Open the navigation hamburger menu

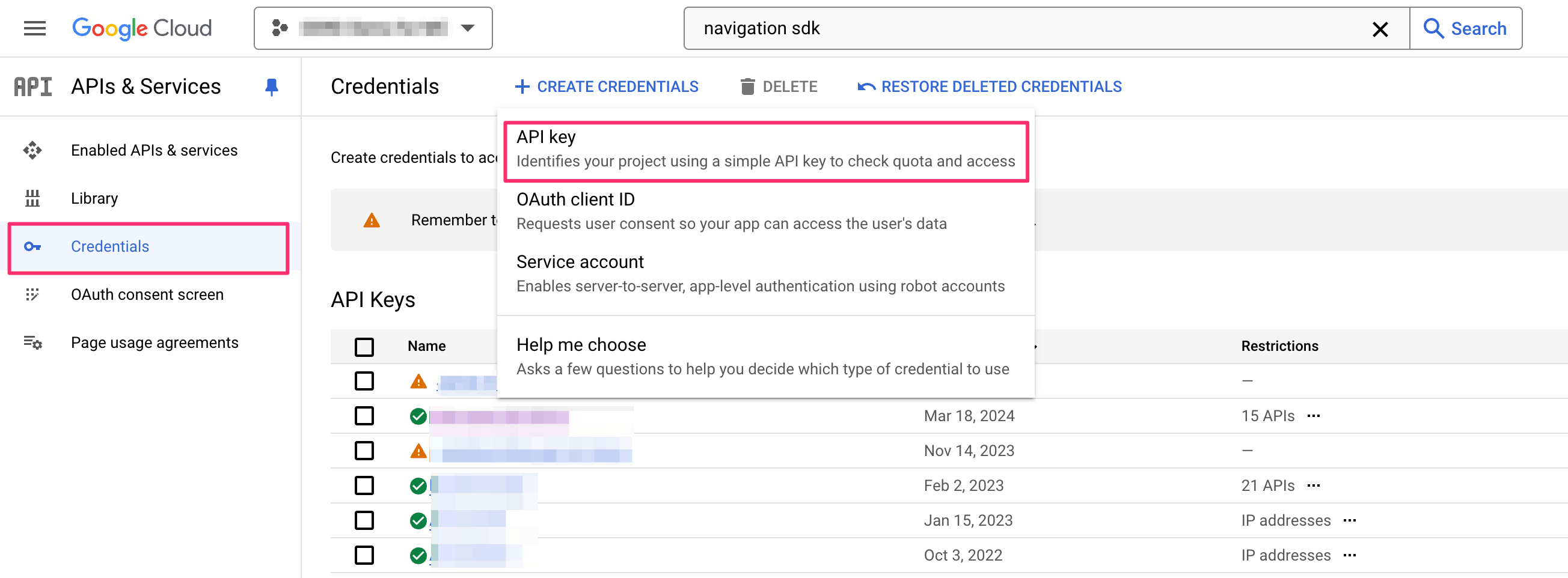[34, 28]
